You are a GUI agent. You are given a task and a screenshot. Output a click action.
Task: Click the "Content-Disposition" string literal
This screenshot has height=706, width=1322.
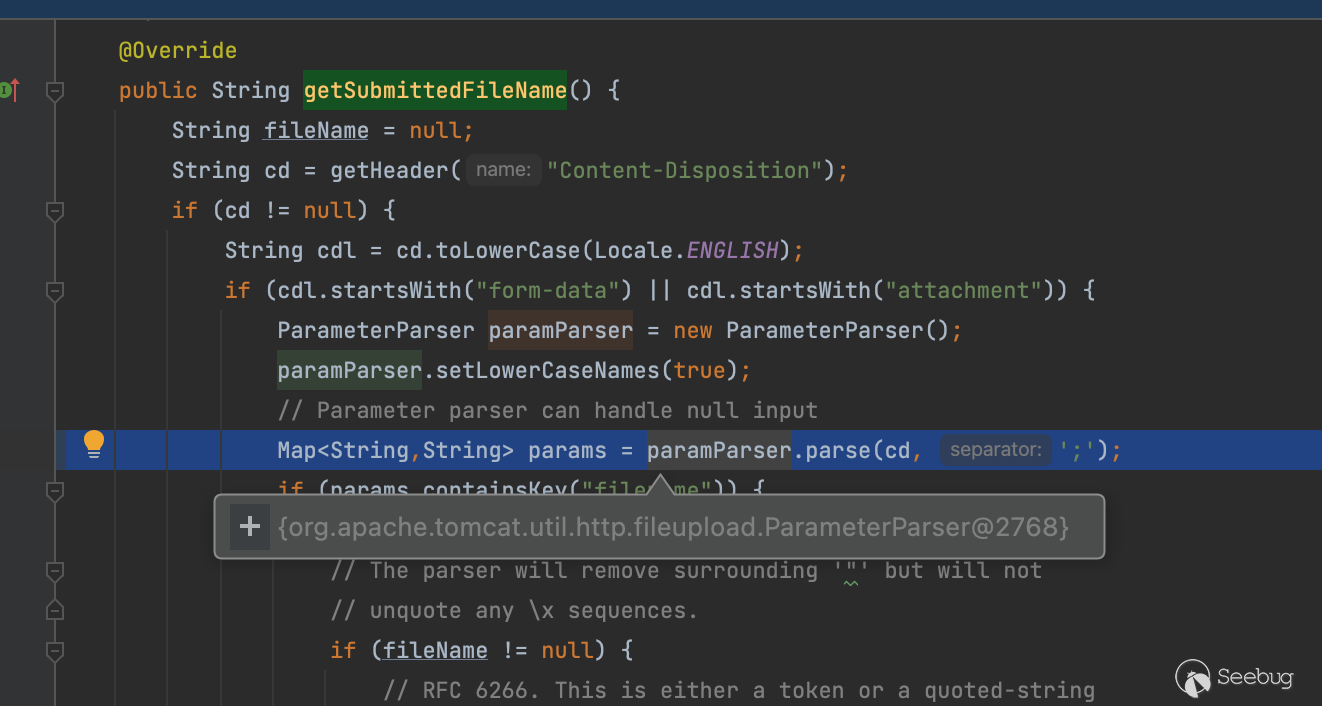[x=684, y=170]
